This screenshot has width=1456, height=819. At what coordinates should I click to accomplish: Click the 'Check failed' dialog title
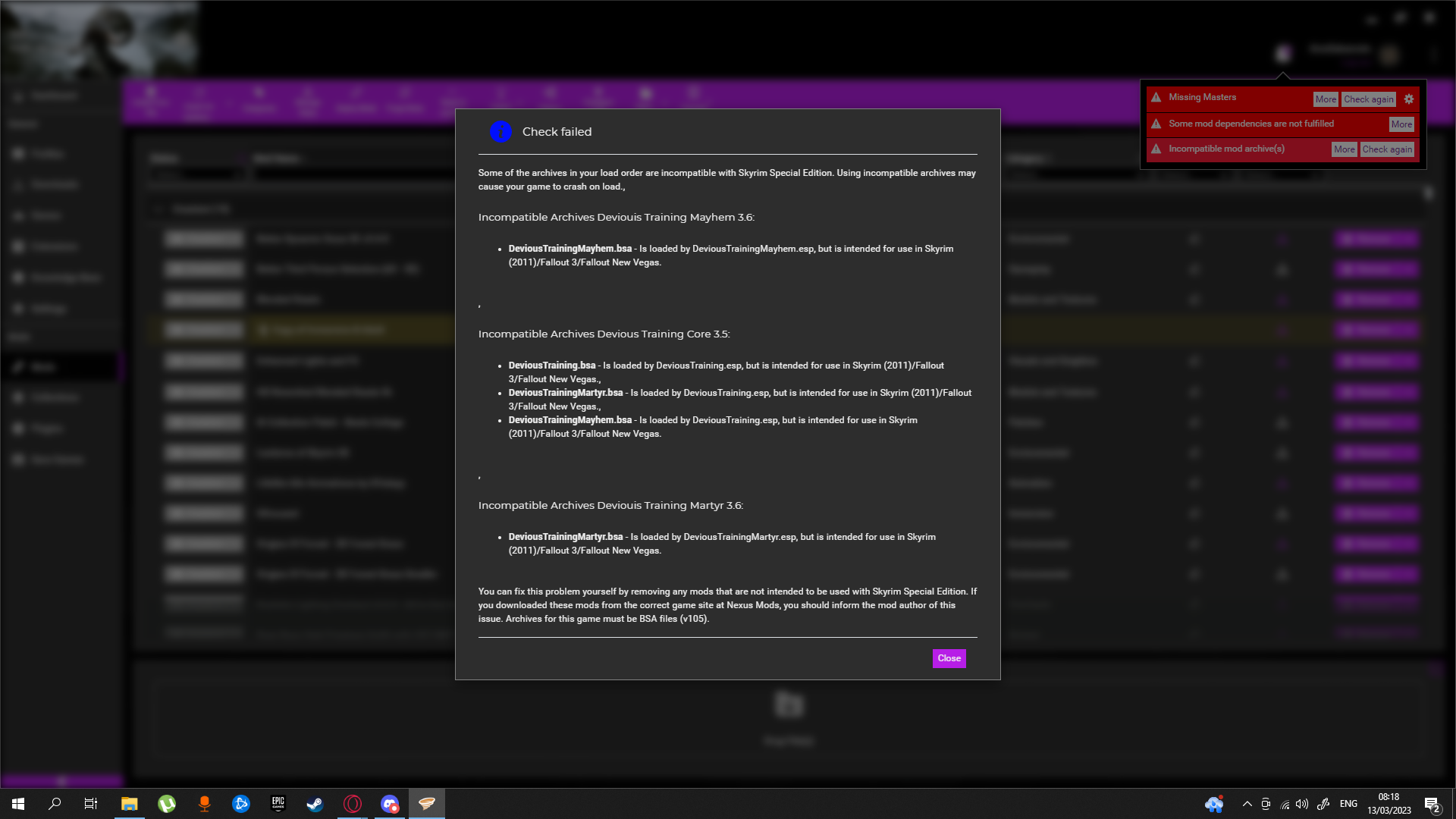(557, 132)
